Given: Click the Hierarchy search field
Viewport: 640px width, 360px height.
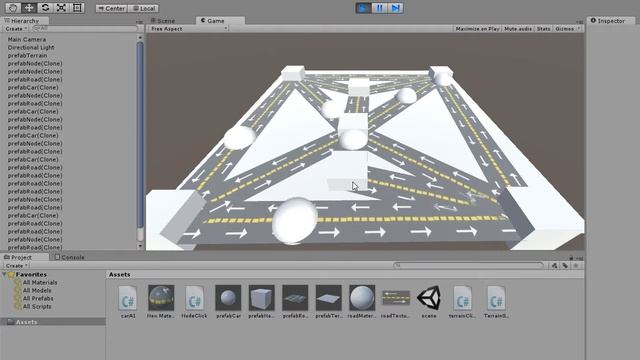Looking at the screenshot, I should pyautogui.click(x=85, y=29).
